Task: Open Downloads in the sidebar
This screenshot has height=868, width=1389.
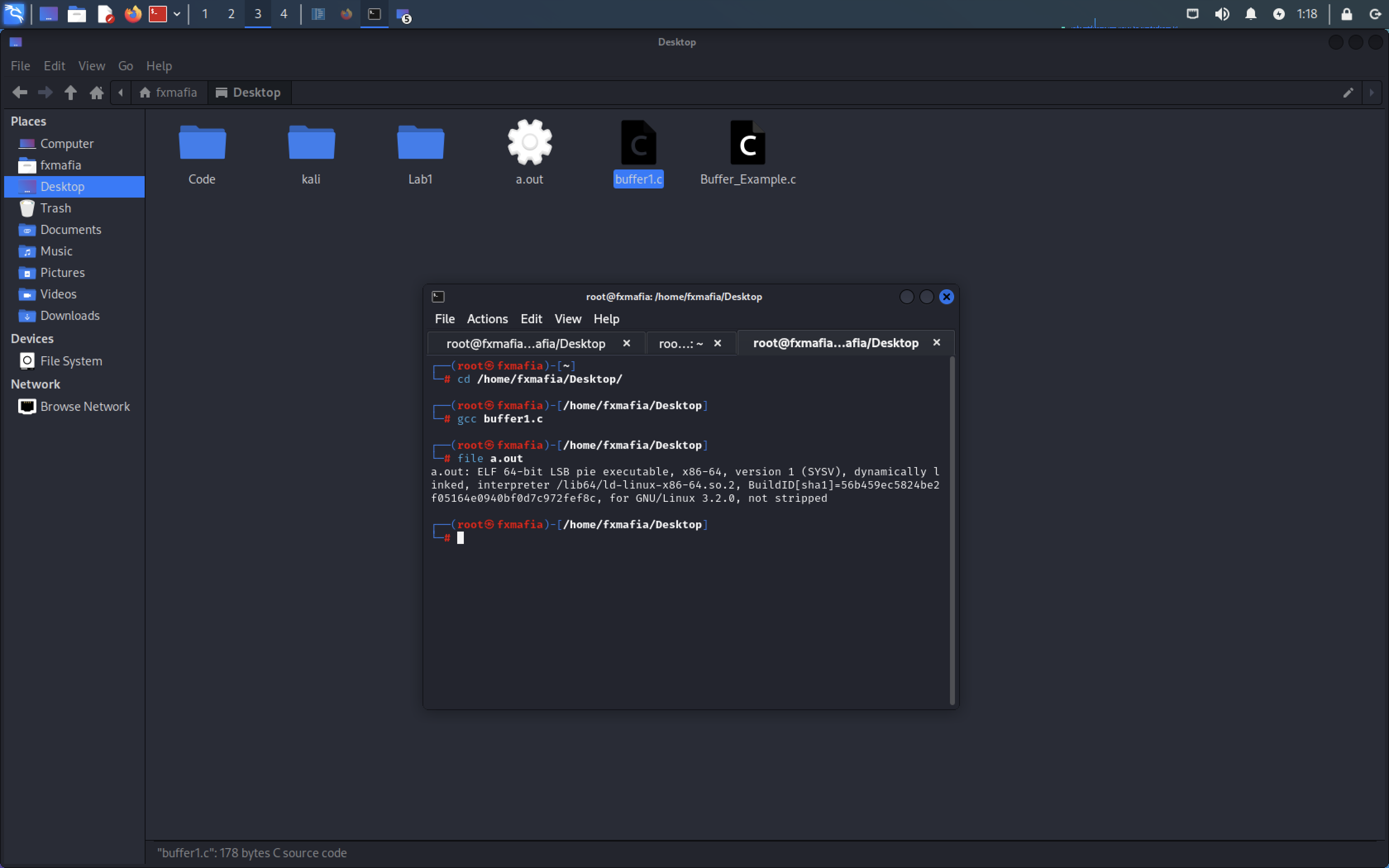Action: tap(74, 316)
